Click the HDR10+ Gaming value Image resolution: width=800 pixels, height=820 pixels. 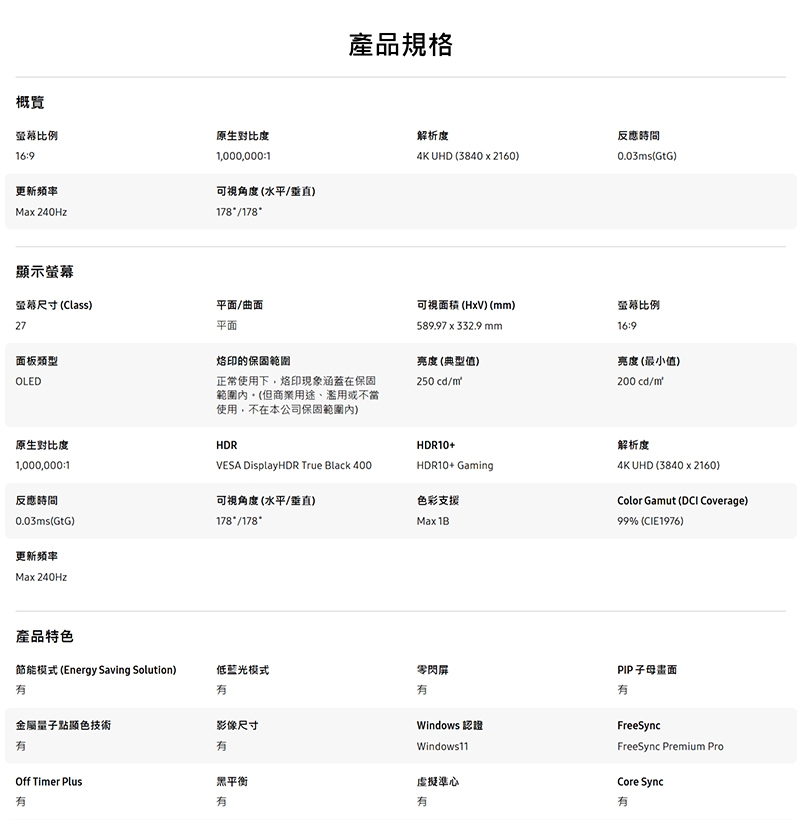click(x=455, y=466)
